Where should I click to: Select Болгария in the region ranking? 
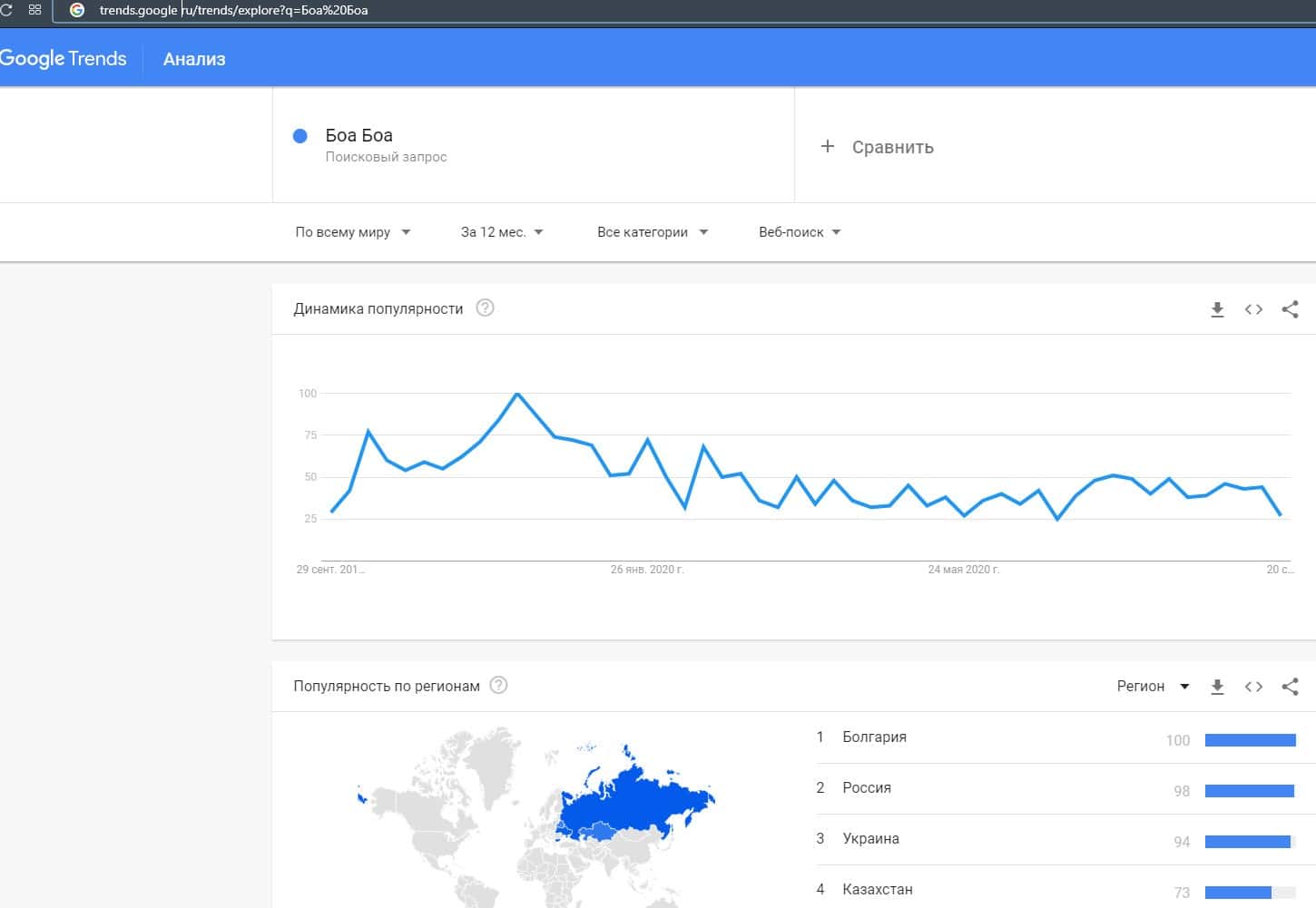pos(874,737)
